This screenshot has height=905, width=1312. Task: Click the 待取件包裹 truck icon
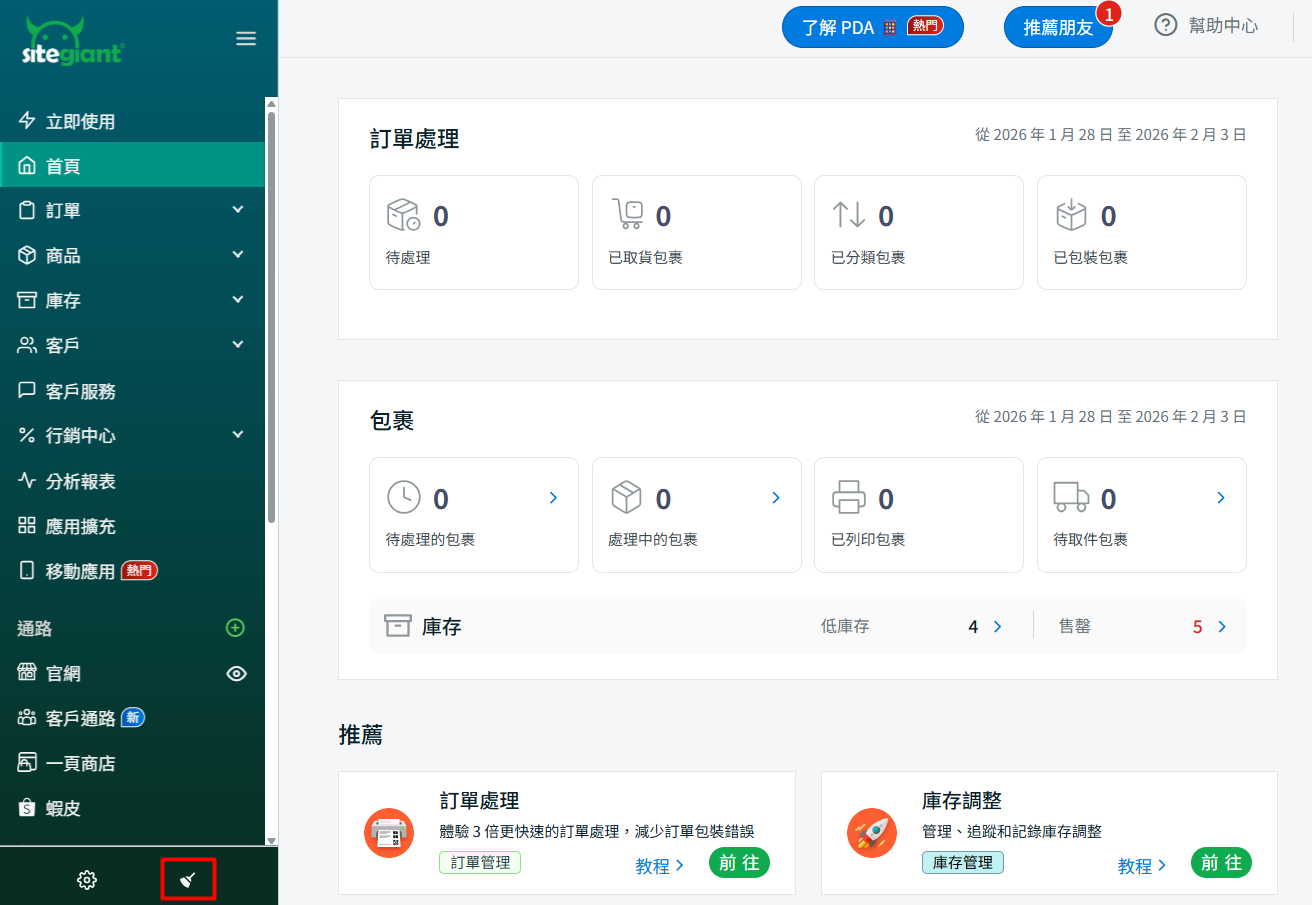pos(1071,497)
